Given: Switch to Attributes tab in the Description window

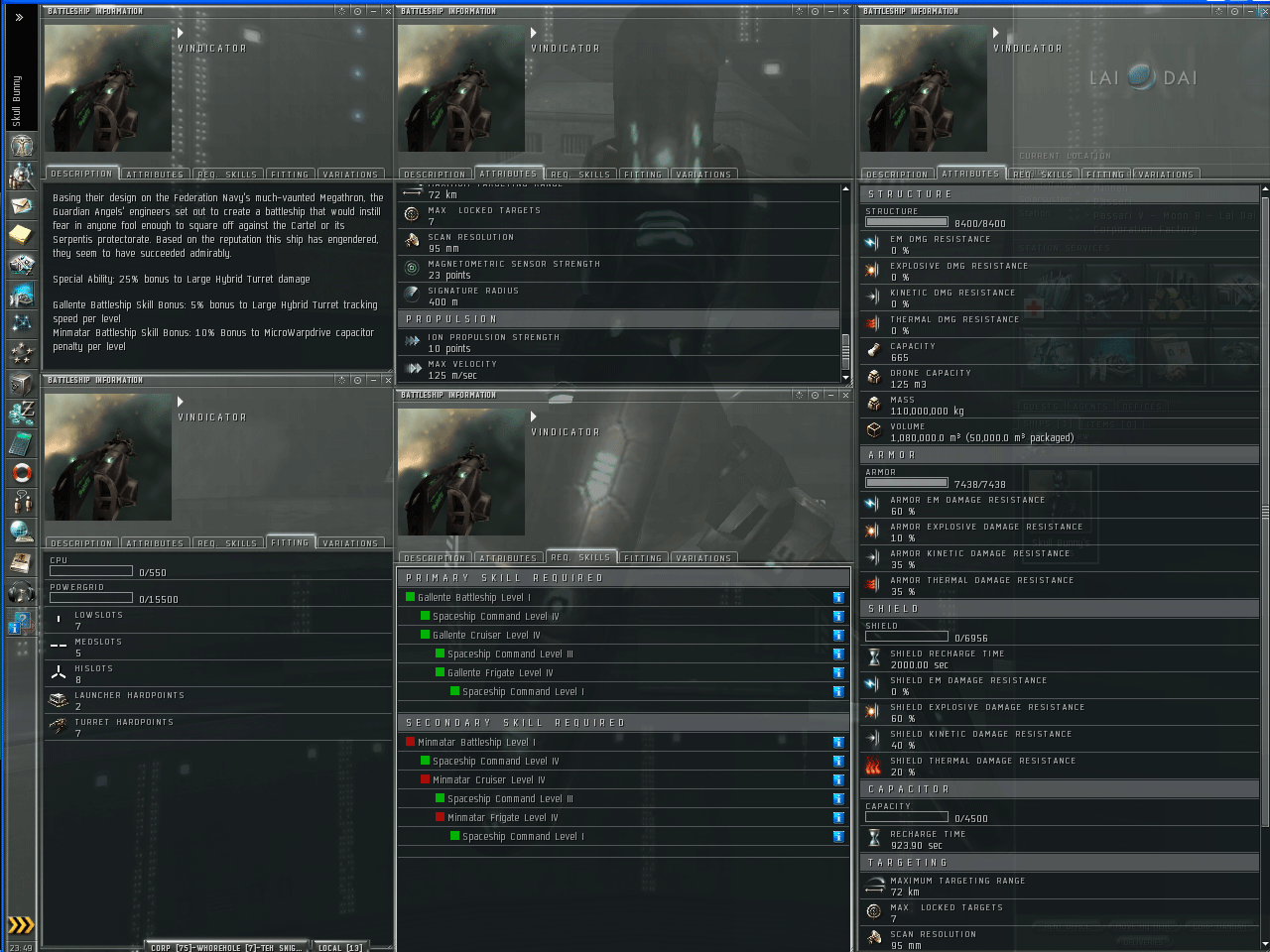Looking at the screenshot, I should click(x=155, y=175).
